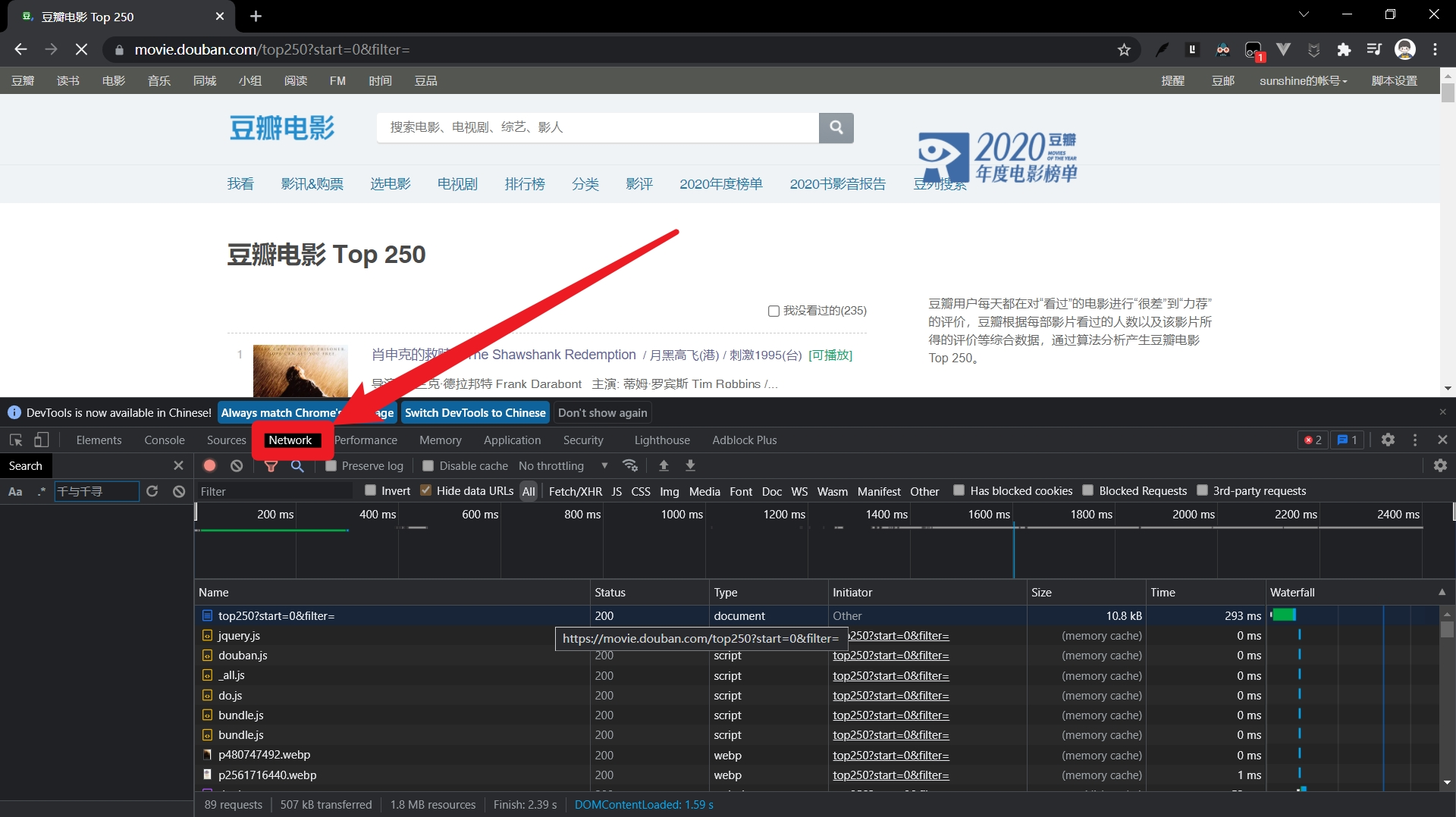Screen dimensions: 1456x817
Task: Toggle match case Aa in search
Action: coord(15,491)
